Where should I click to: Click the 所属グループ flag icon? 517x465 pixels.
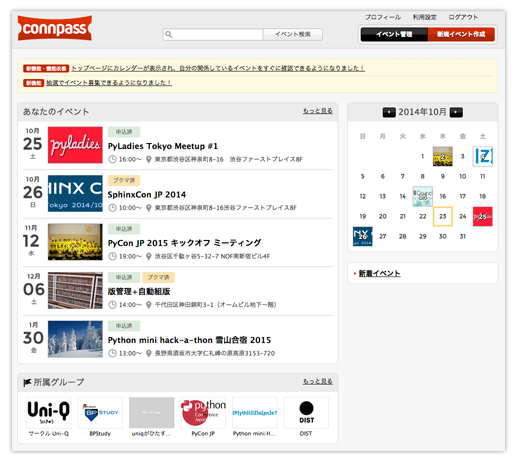(x=27, y=382)
